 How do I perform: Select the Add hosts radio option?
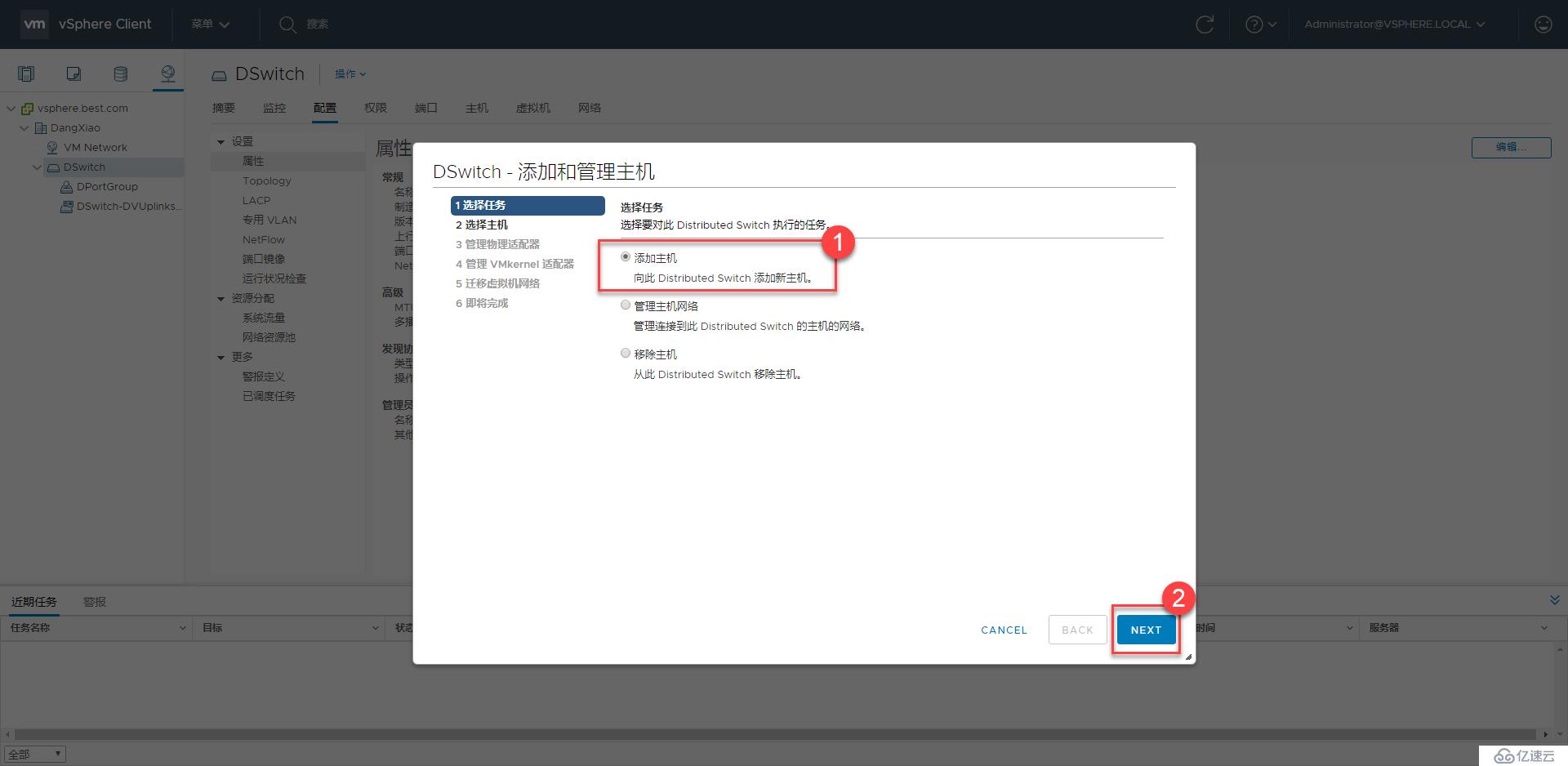(x=626, y=257)
